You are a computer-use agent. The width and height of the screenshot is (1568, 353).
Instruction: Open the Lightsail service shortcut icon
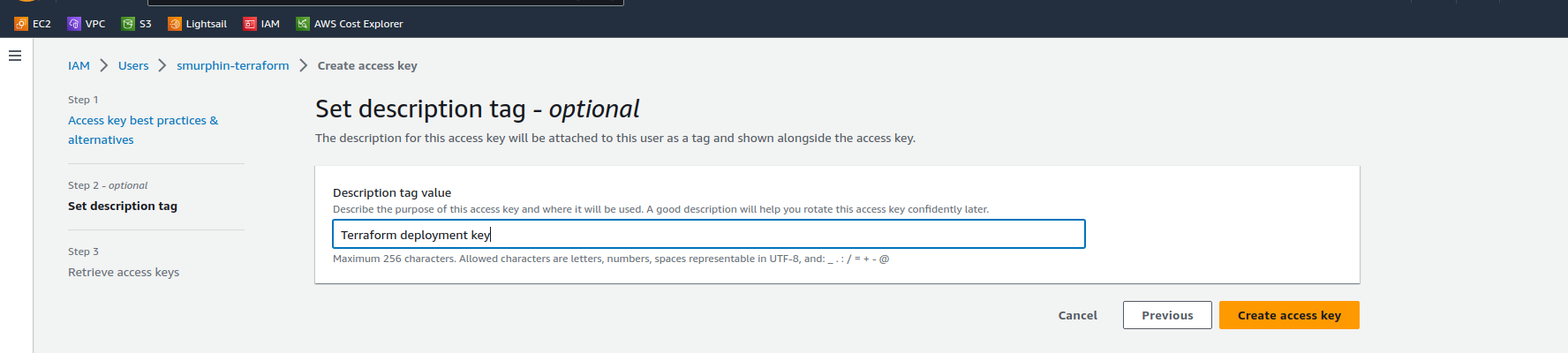[175, 24]
